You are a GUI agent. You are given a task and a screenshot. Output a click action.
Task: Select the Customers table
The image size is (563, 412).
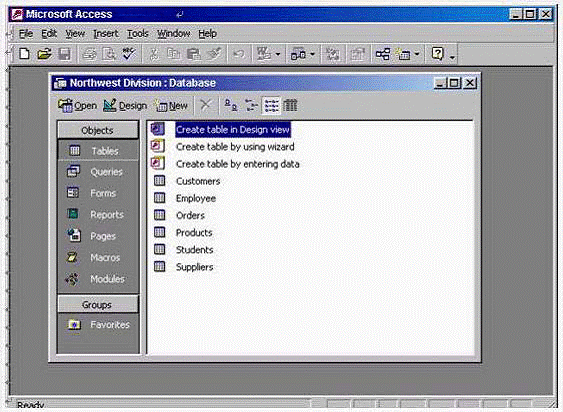coord(198,181)
